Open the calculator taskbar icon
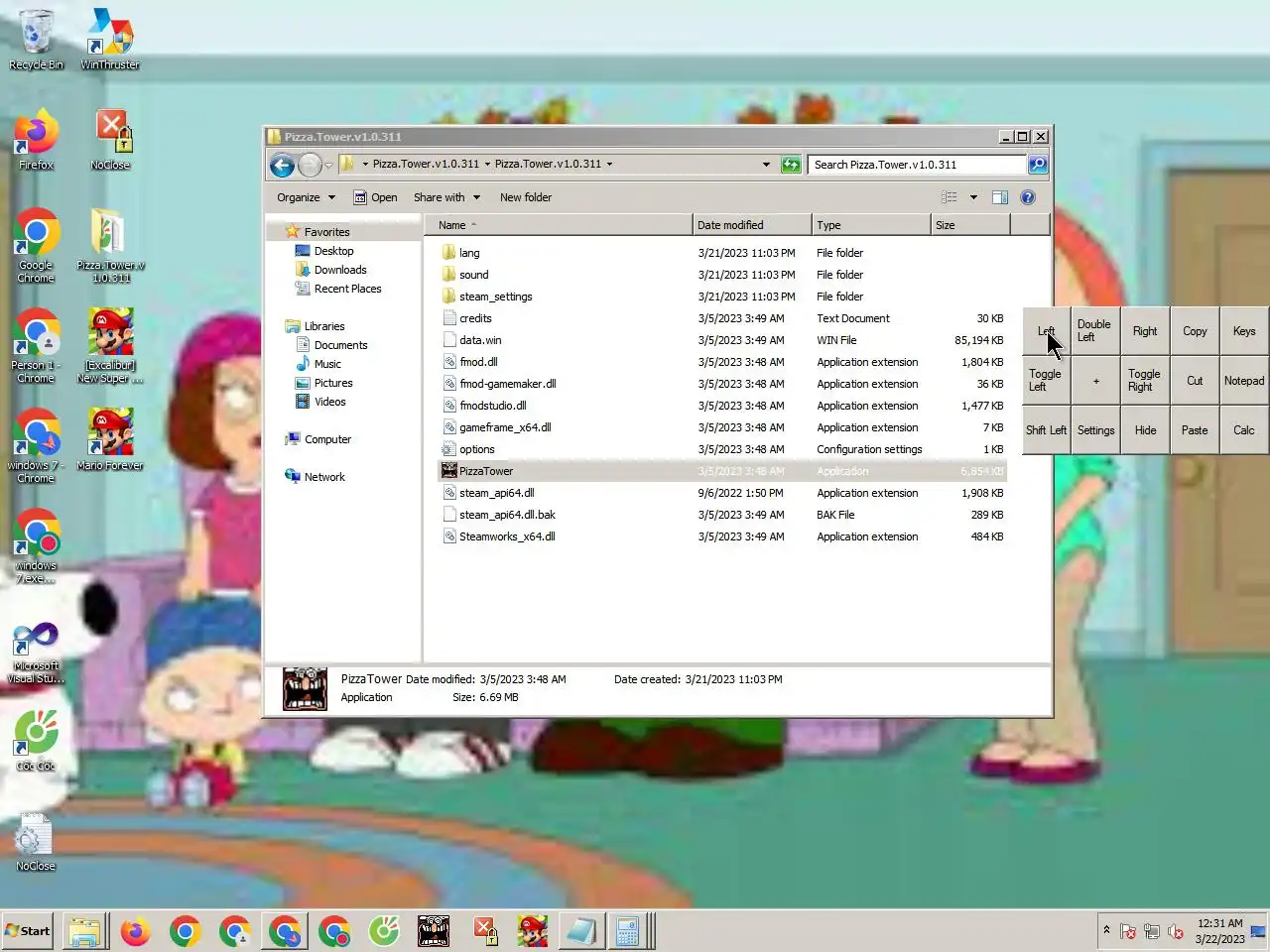The height and width of the screenshot is (952, 1270). coord(627,931)
